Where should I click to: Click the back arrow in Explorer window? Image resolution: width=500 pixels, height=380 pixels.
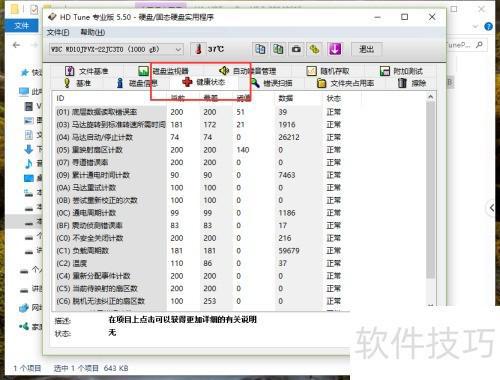pyautogui.click(x=16, y=45)
